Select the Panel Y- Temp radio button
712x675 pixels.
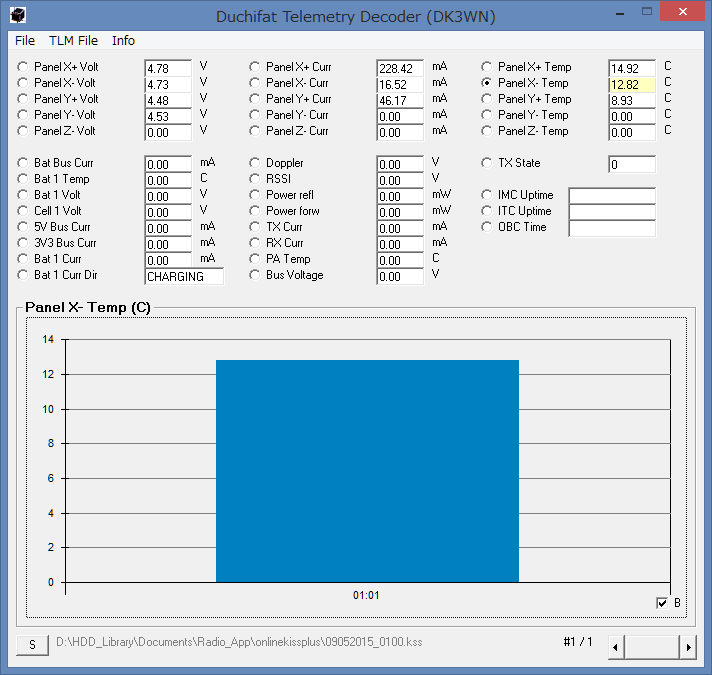(486, 114)
